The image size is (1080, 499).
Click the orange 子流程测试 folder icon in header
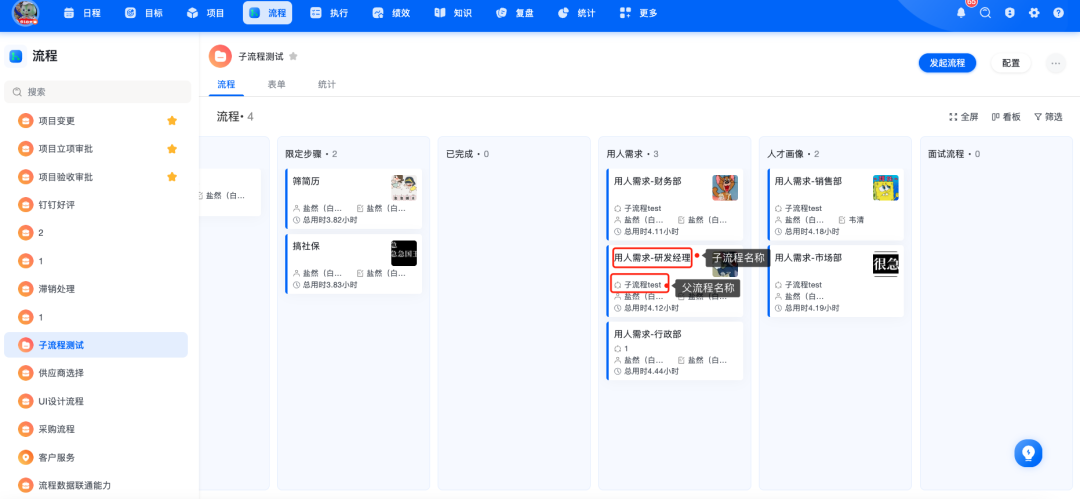[220, 57]
